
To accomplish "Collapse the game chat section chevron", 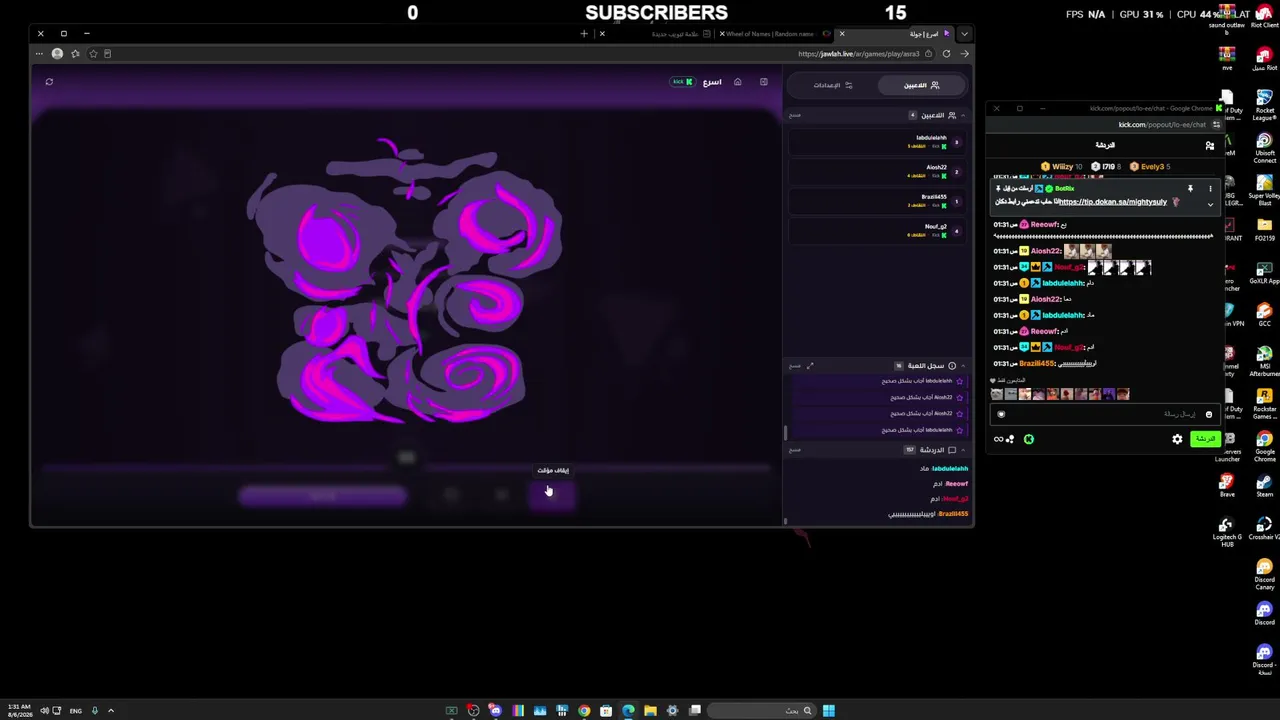I will [x=963, y=450].
